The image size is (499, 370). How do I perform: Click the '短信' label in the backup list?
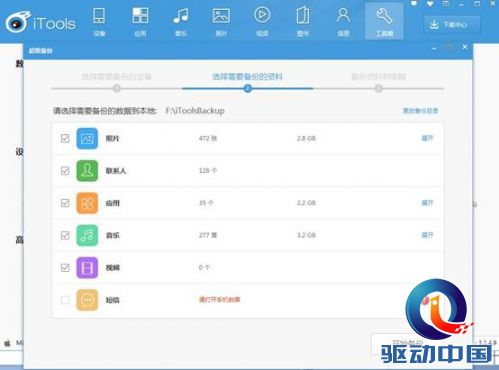[113, 300]
